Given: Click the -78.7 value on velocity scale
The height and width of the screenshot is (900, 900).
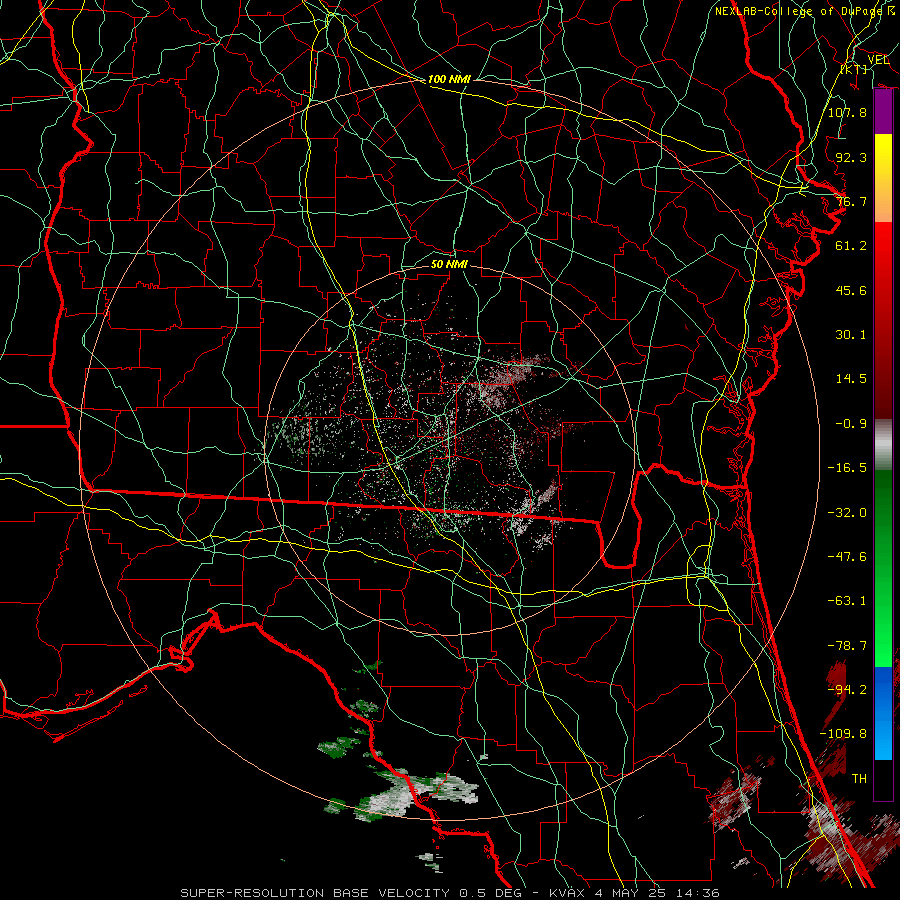Looking at the screenshot, I should (x=847, y=646).
